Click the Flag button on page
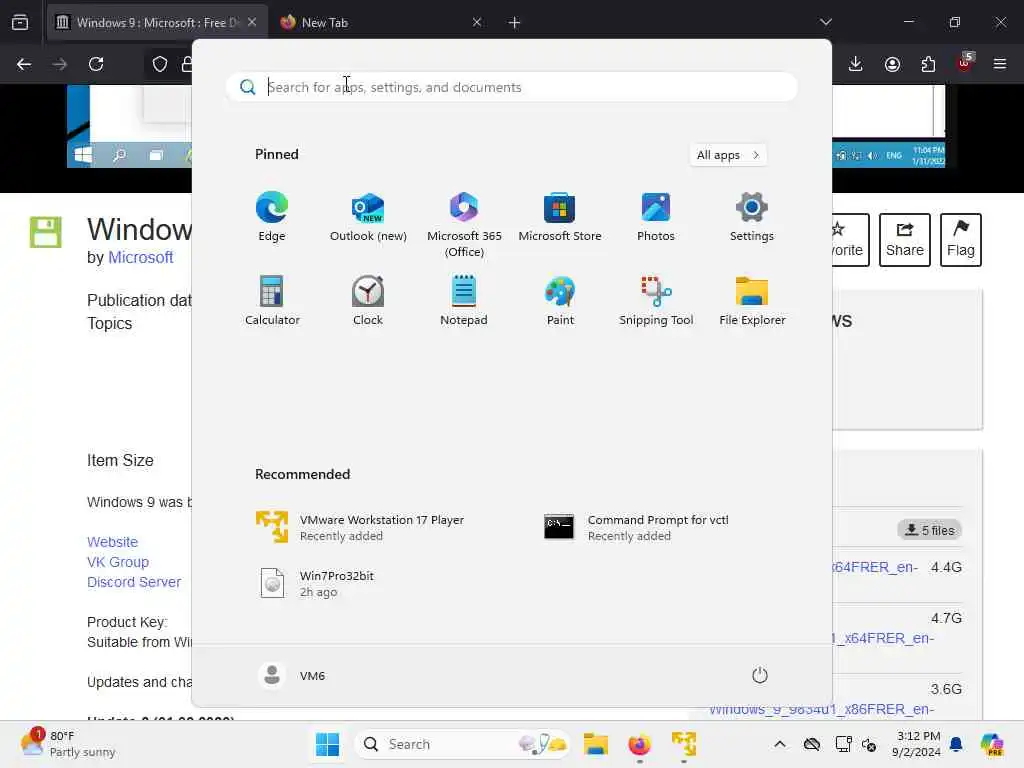The image size is (1024, 768). 961,240
